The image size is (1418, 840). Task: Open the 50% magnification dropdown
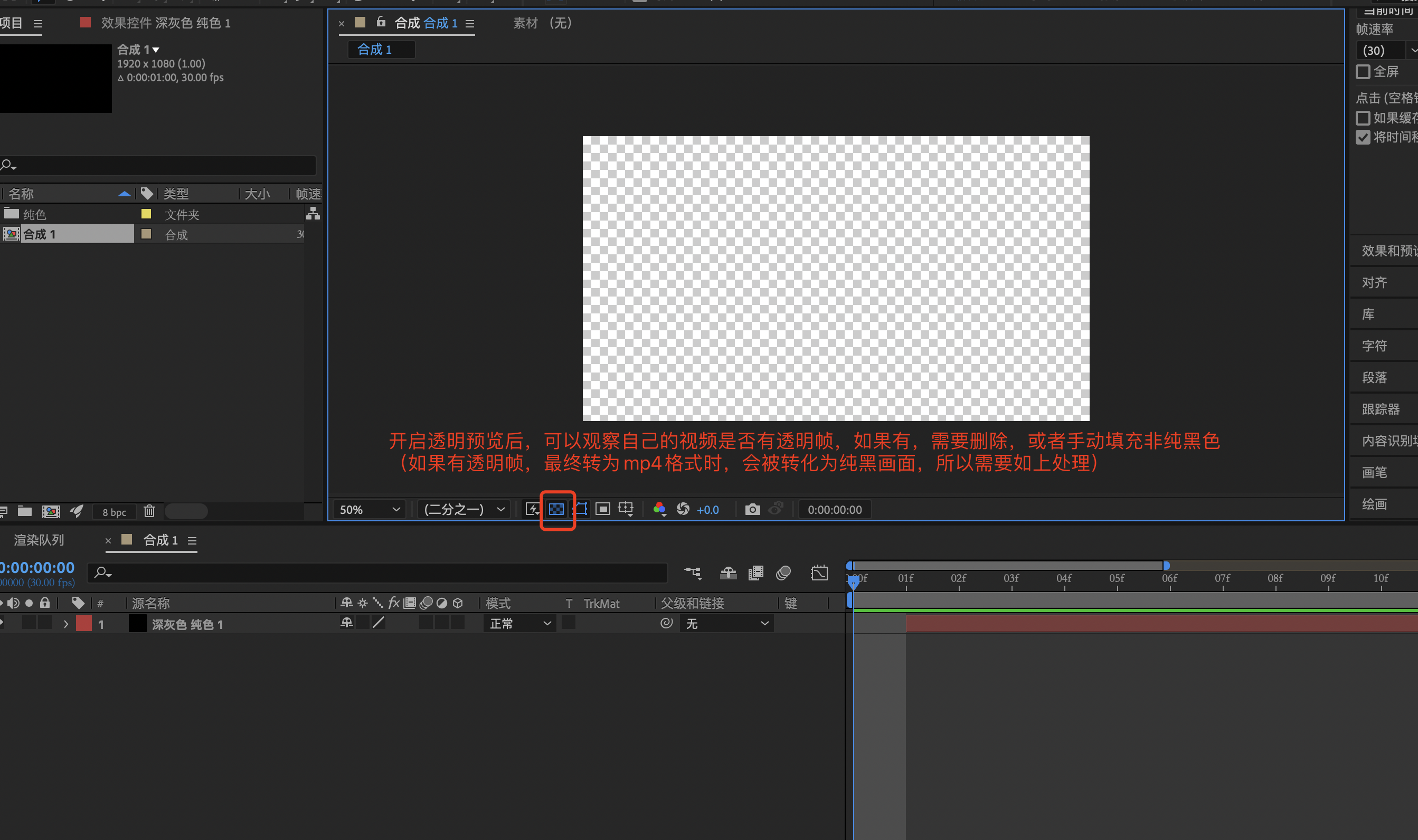[369, 509]
